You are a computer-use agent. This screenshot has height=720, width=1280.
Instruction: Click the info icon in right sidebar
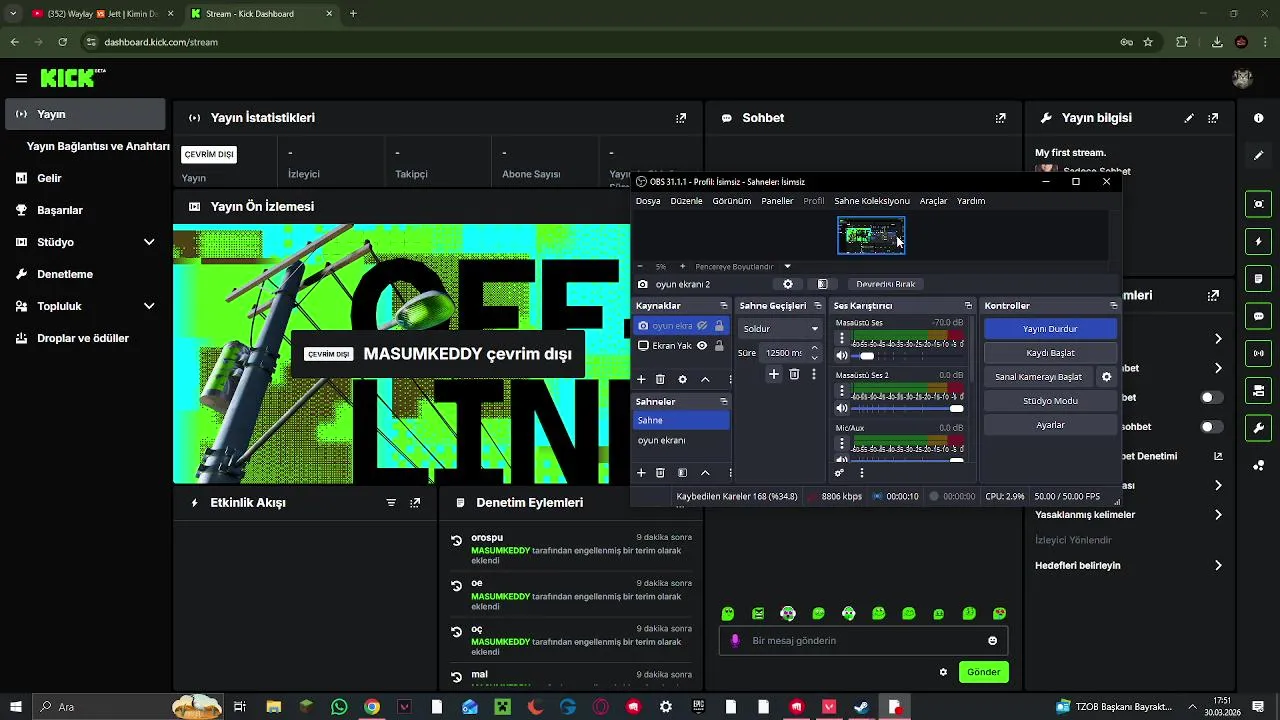1258,118
